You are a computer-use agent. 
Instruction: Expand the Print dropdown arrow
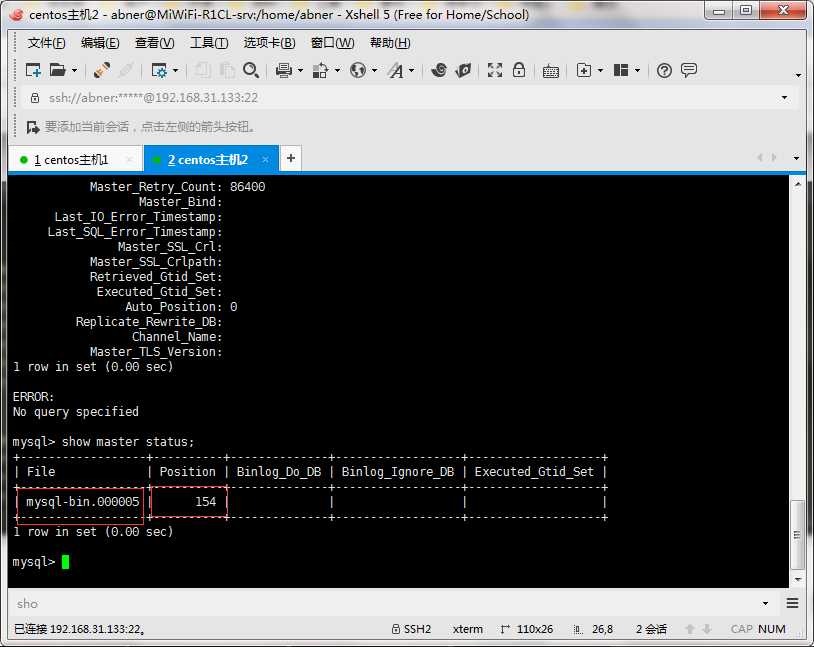pyautogui.click(x=300, y=70)
